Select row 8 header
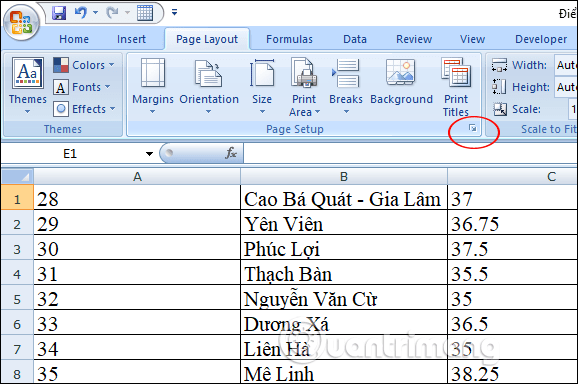The height and width of the screenshot is (384, 578). click(x=17, y=372)
